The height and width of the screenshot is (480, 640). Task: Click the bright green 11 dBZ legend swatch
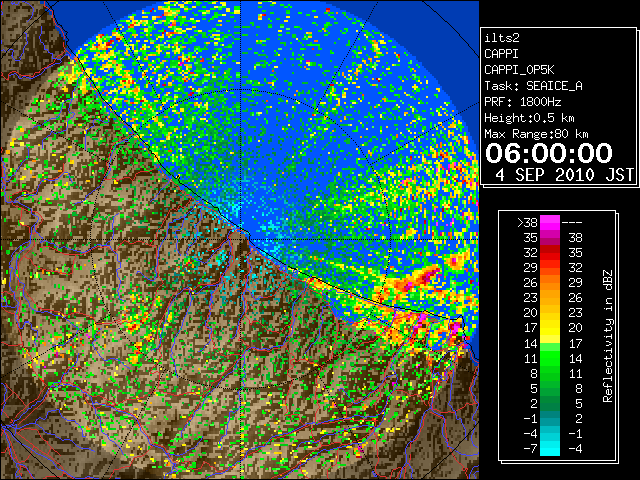coord(550,358)
